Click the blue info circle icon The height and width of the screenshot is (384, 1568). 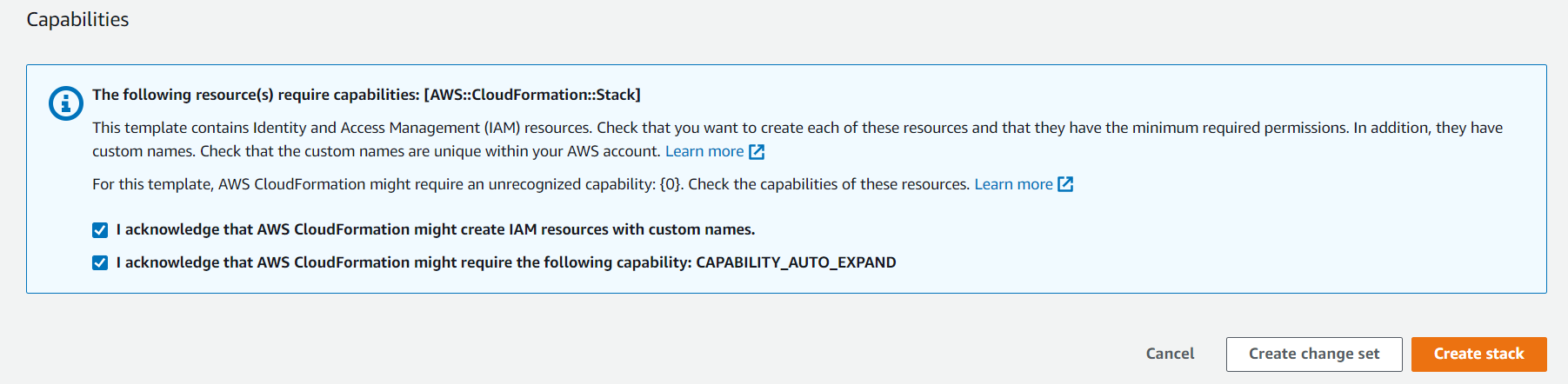(x=65, y=103)
